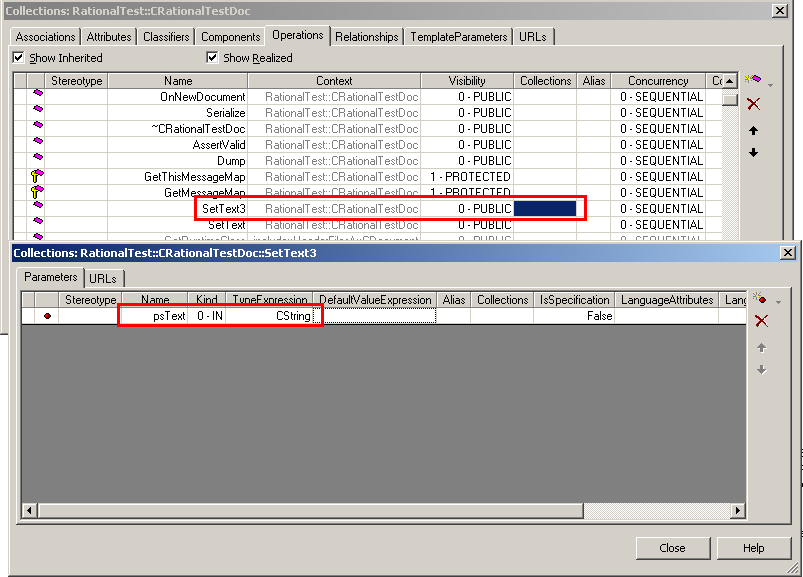This screenshot has width=803, height=577.
Task: Click the operation icon beside OnNewDocument
Action: [38, 93]
